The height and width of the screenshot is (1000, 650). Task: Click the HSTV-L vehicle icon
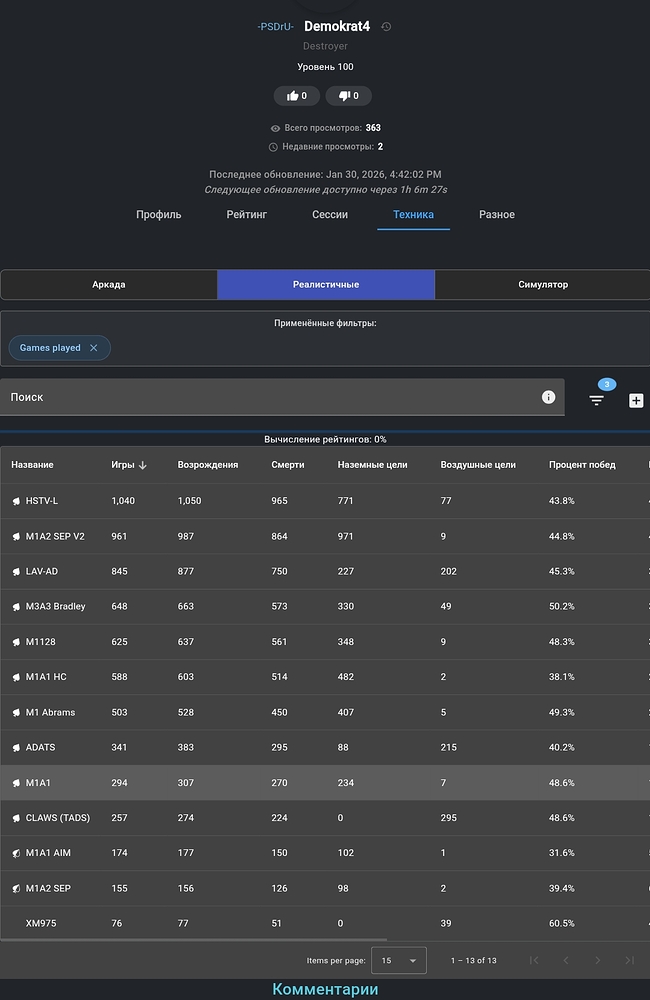17,501
